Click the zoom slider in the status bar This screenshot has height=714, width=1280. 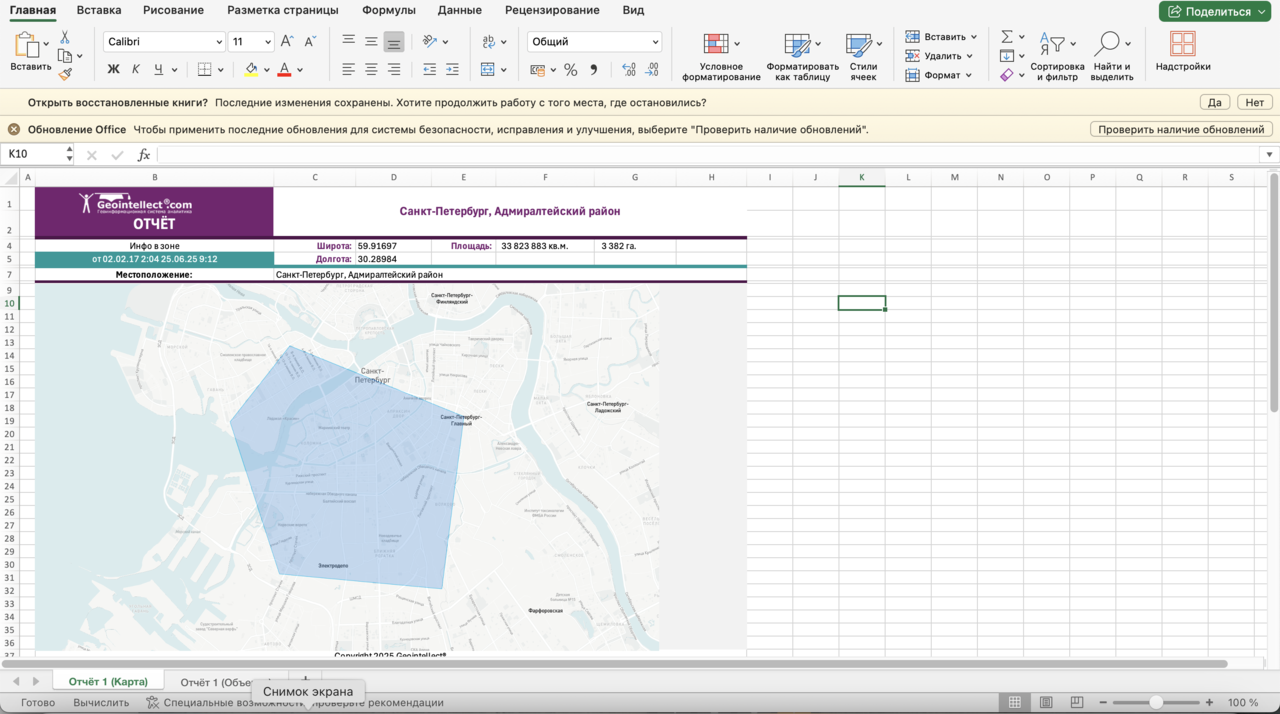point(1156,703)
